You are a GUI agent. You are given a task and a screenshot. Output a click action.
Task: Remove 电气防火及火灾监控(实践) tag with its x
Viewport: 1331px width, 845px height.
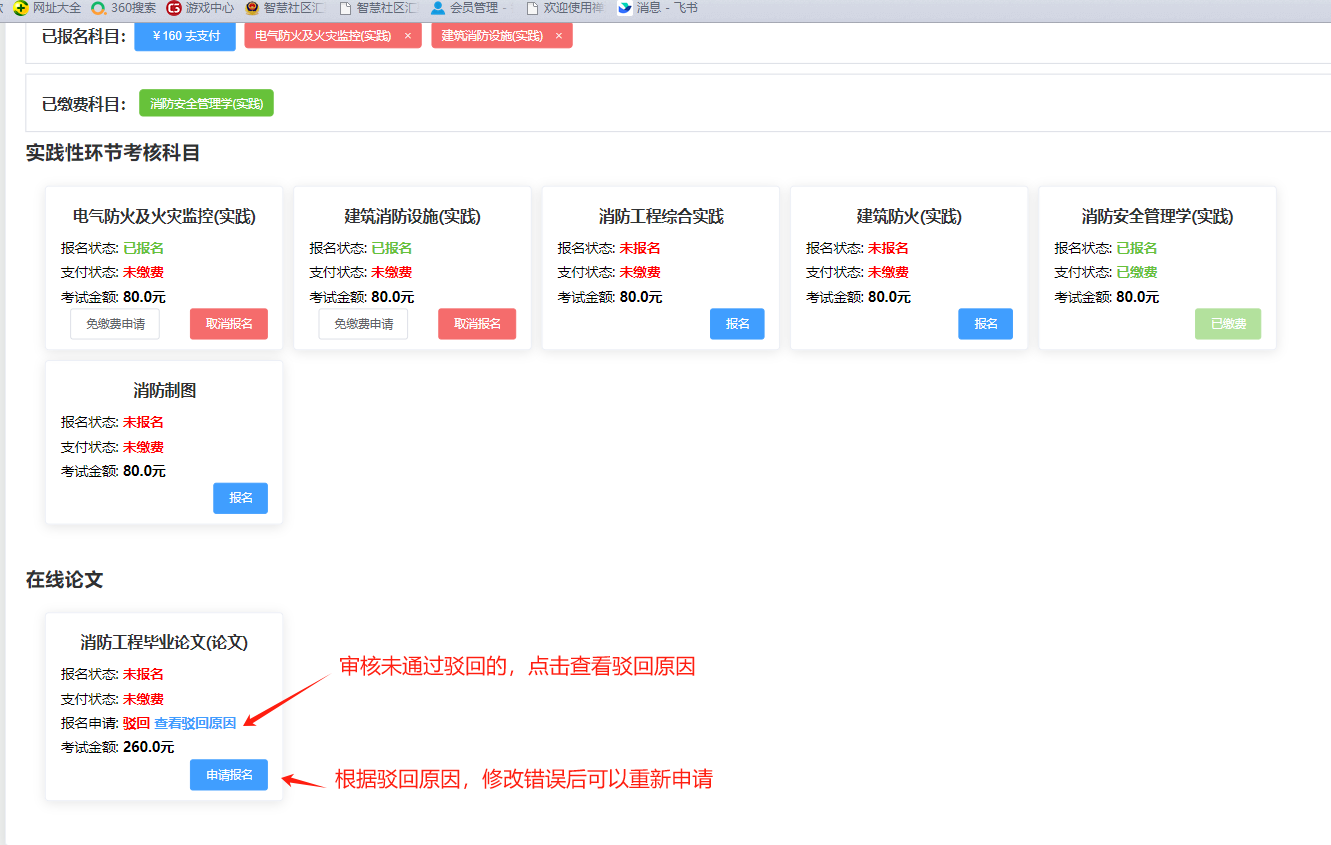click(x=407, y=36)
